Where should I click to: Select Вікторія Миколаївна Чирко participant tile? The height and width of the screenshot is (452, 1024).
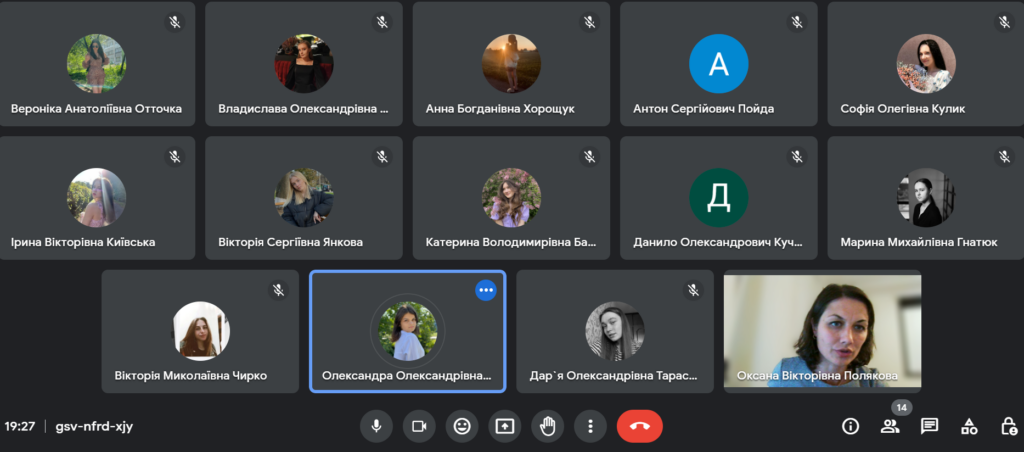(200, 331)
